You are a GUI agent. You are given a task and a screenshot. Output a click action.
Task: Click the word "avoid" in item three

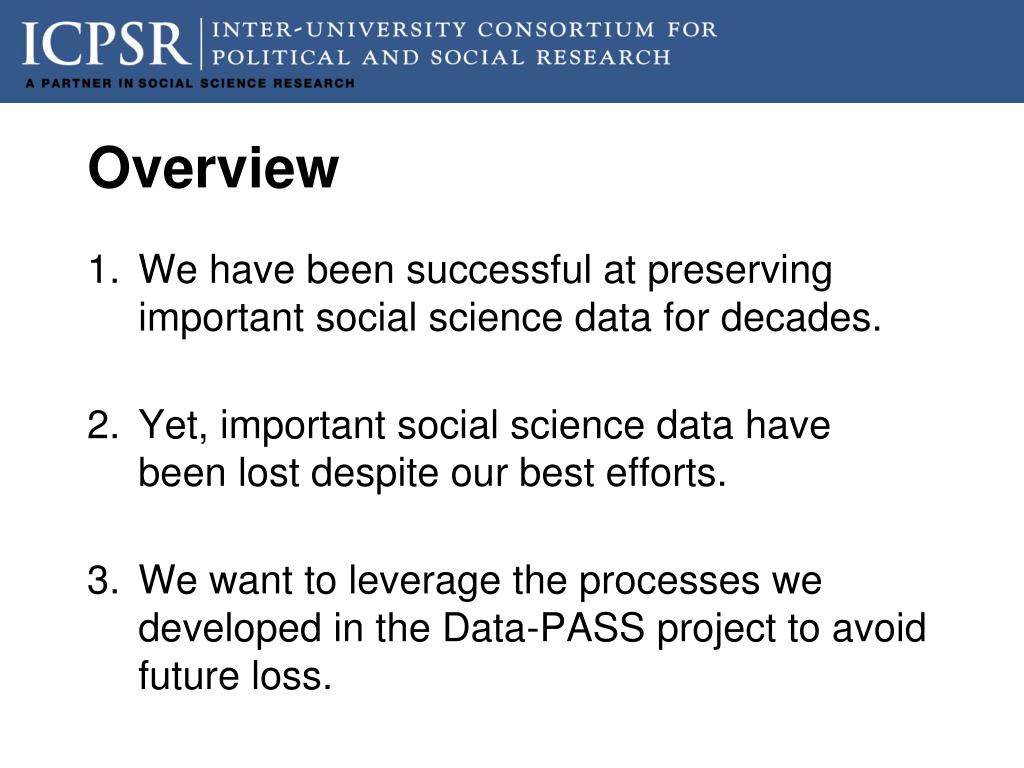pos(879,628)
